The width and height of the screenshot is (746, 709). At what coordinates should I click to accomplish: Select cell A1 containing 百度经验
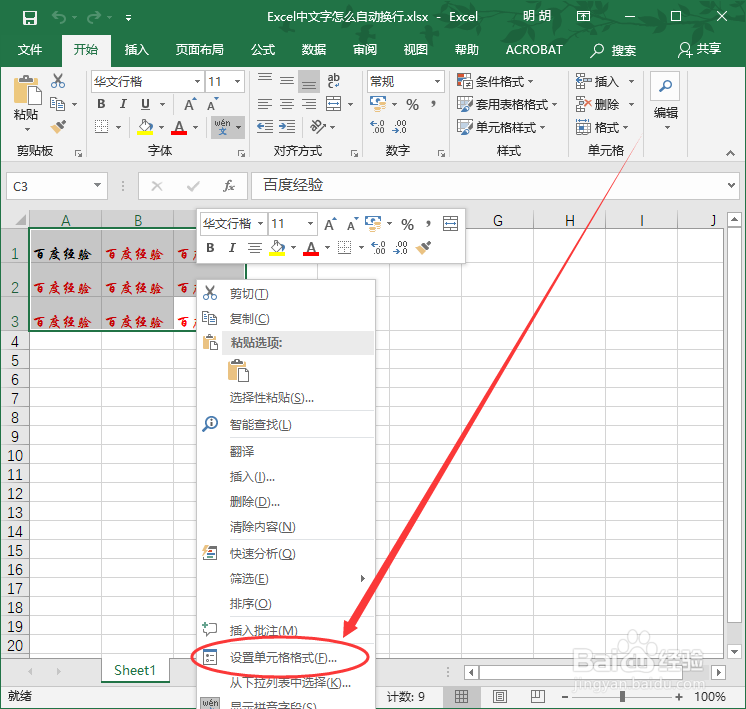[x=65, y=246]
